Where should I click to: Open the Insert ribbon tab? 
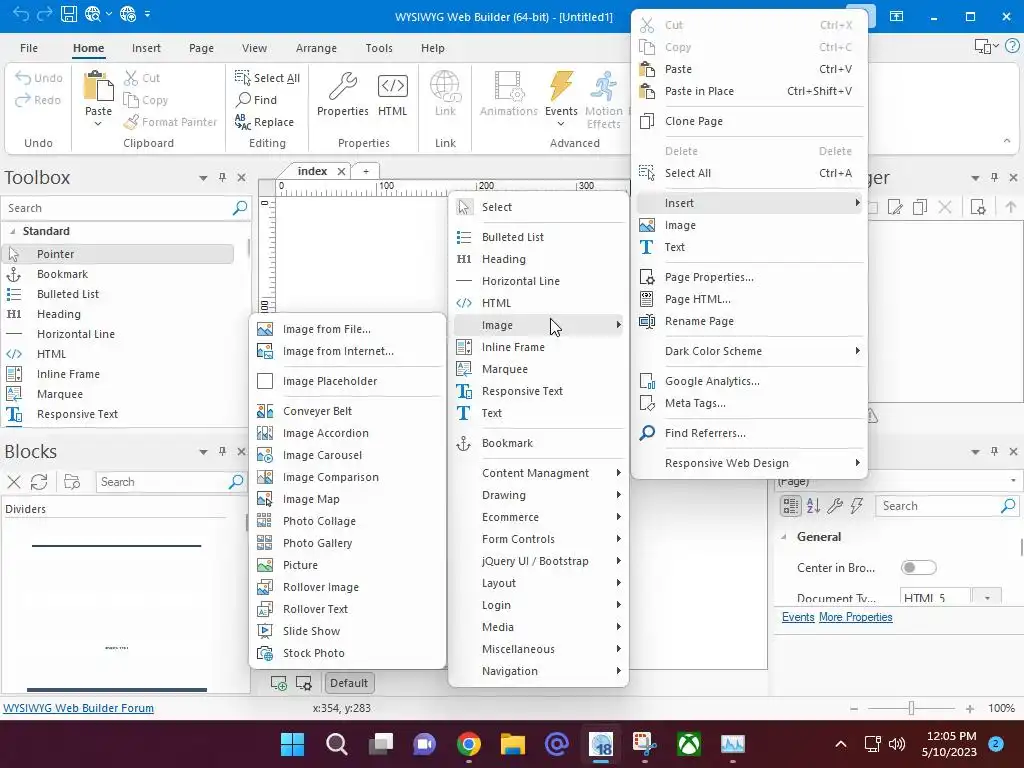coord(146,48)
